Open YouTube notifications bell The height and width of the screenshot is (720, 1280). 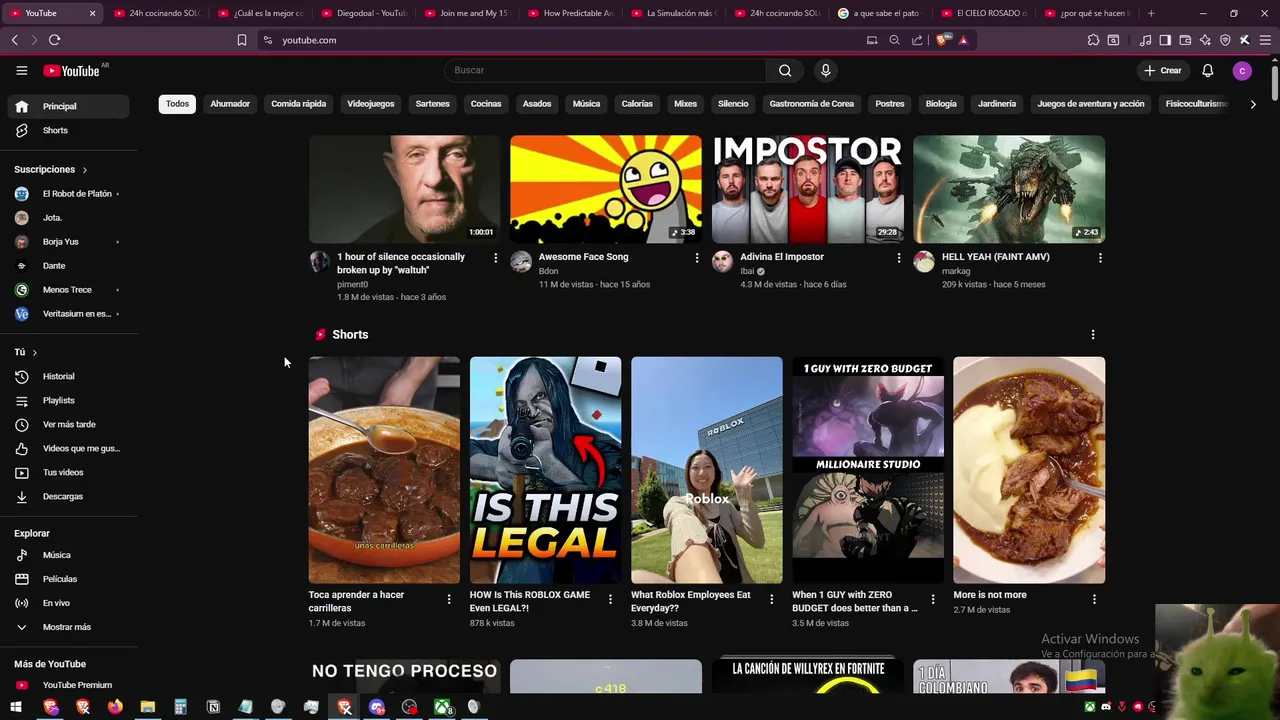click(1207, 70)
